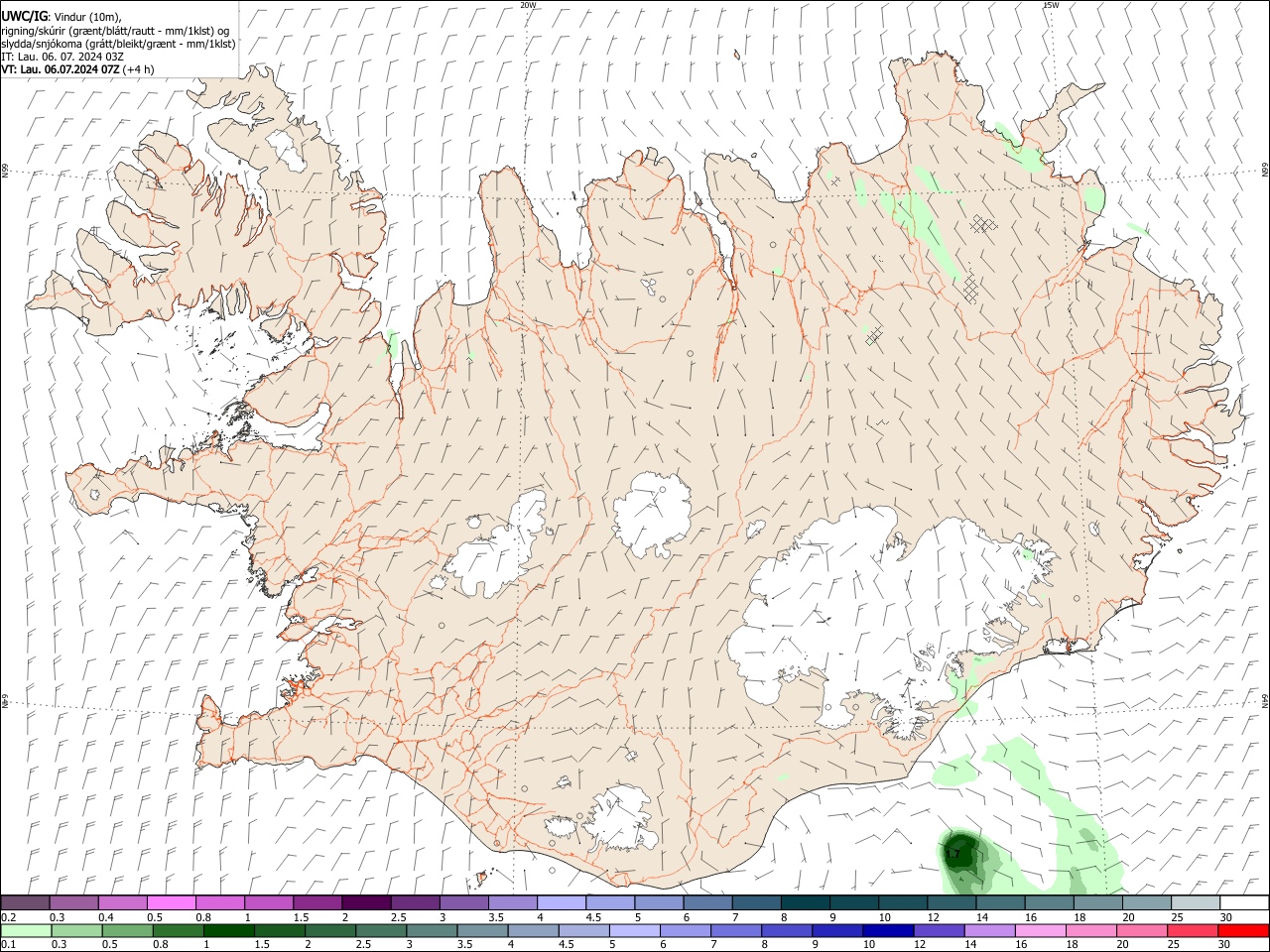Click the 10–12 deep blue lower legend swatch
The height and width of the screenshot is (952, 1270).
(x=887, y=930)
